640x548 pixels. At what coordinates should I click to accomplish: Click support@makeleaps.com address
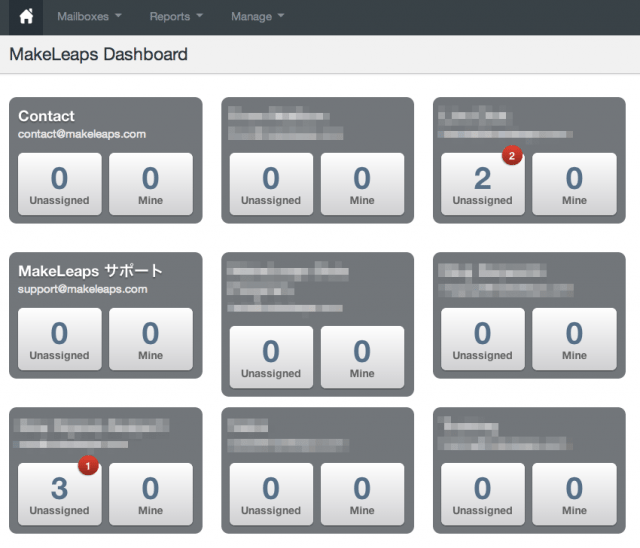(82, 289)
